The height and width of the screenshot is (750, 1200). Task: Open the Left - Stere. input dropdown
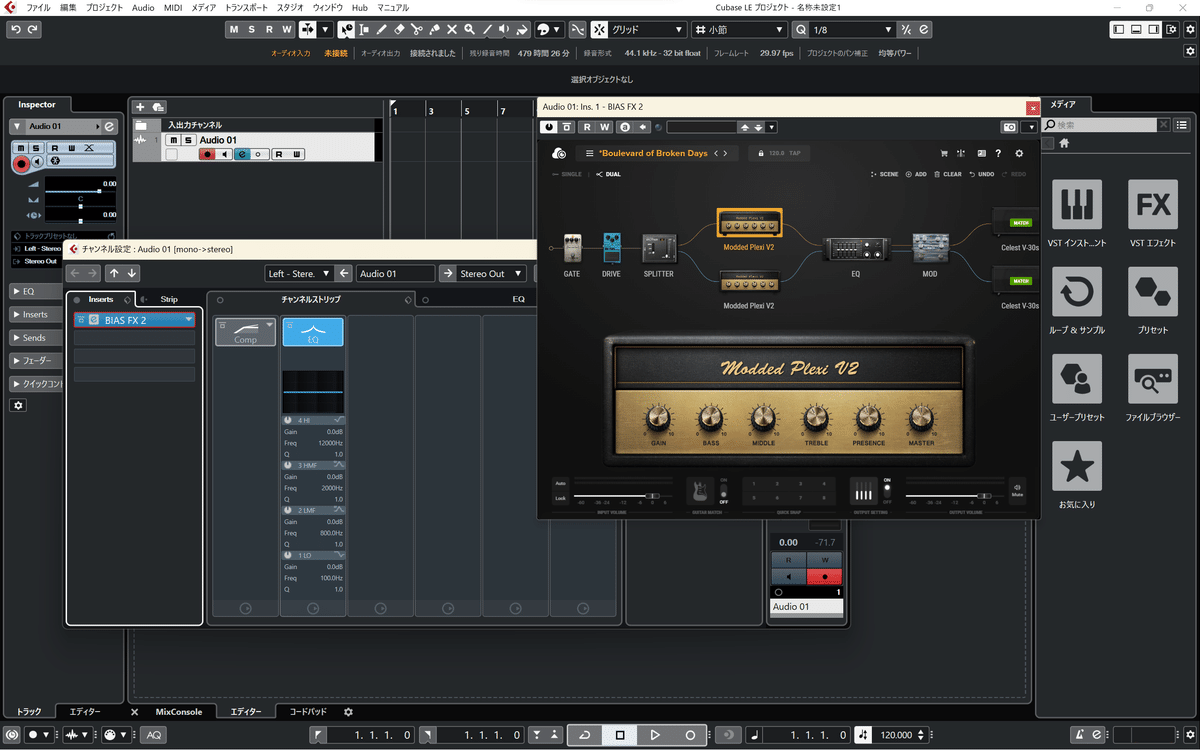coord(299,273)
